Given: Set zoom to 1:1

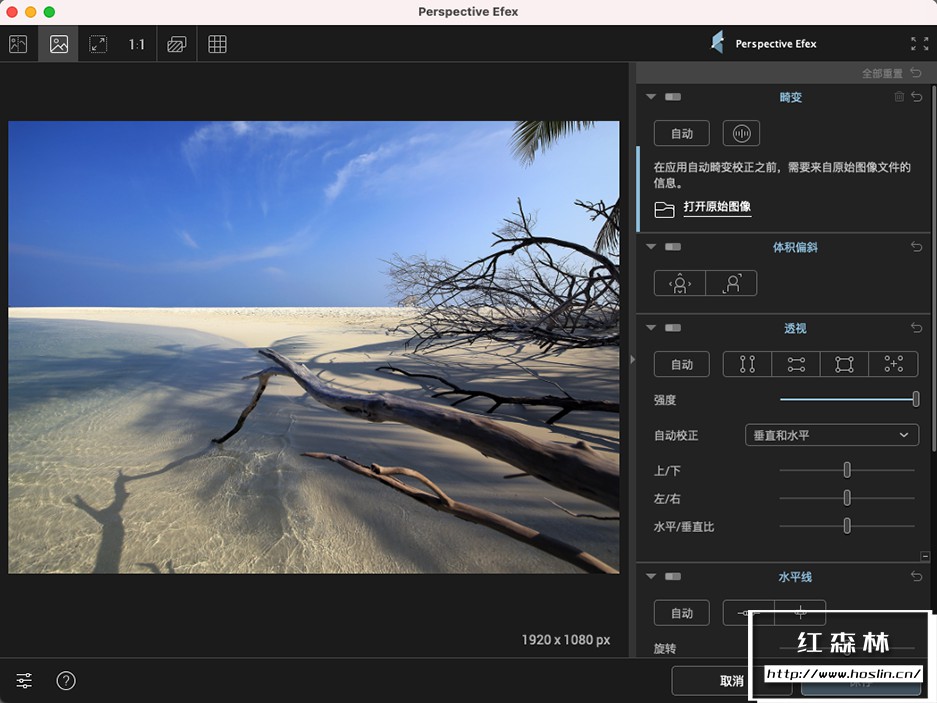Looking at the screenshot, I should [x=137, y=44].
